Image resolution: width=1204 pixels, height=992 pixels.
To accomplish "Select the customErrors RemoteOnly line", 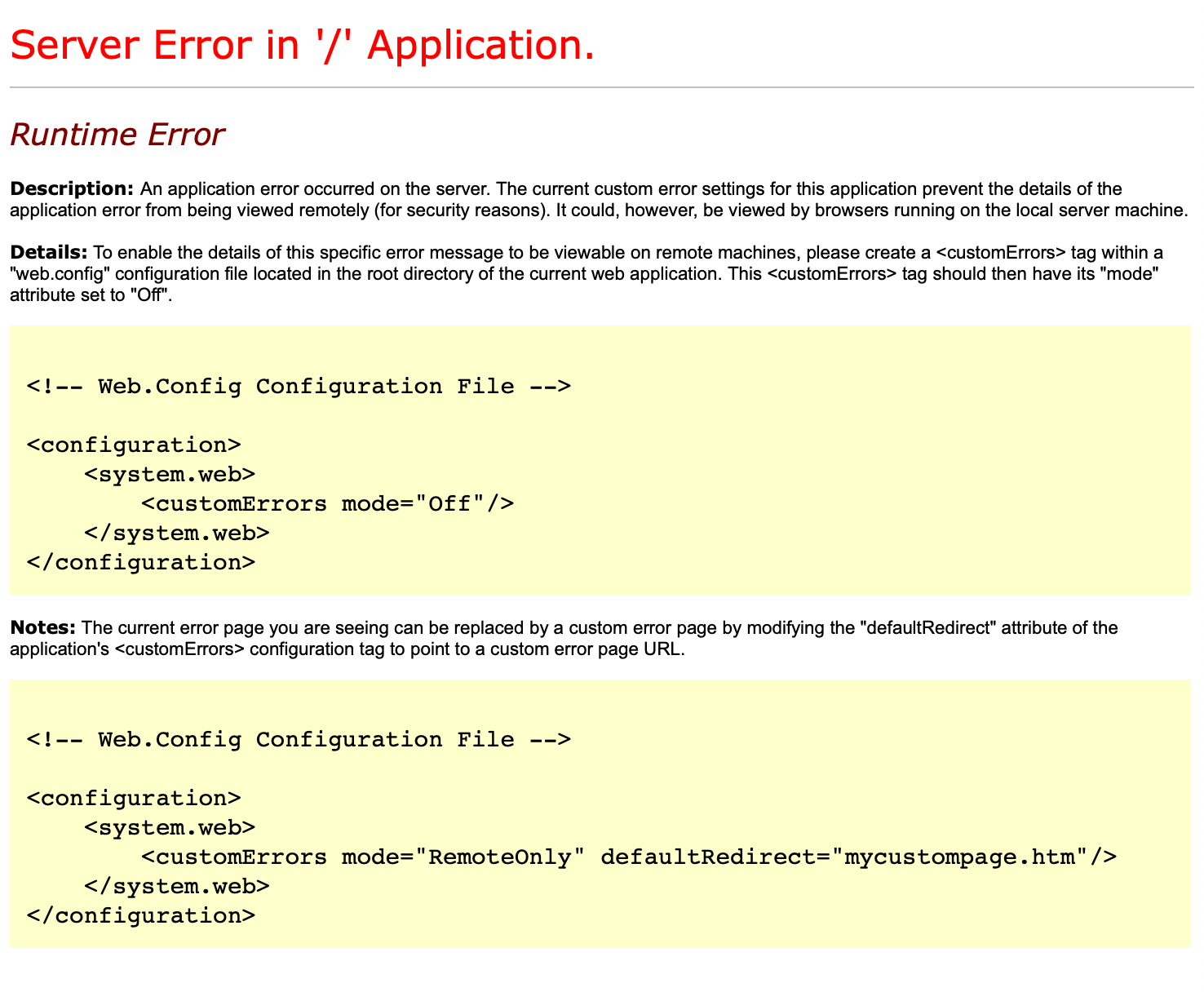I will pyautogui.click(x=628, y=857).
